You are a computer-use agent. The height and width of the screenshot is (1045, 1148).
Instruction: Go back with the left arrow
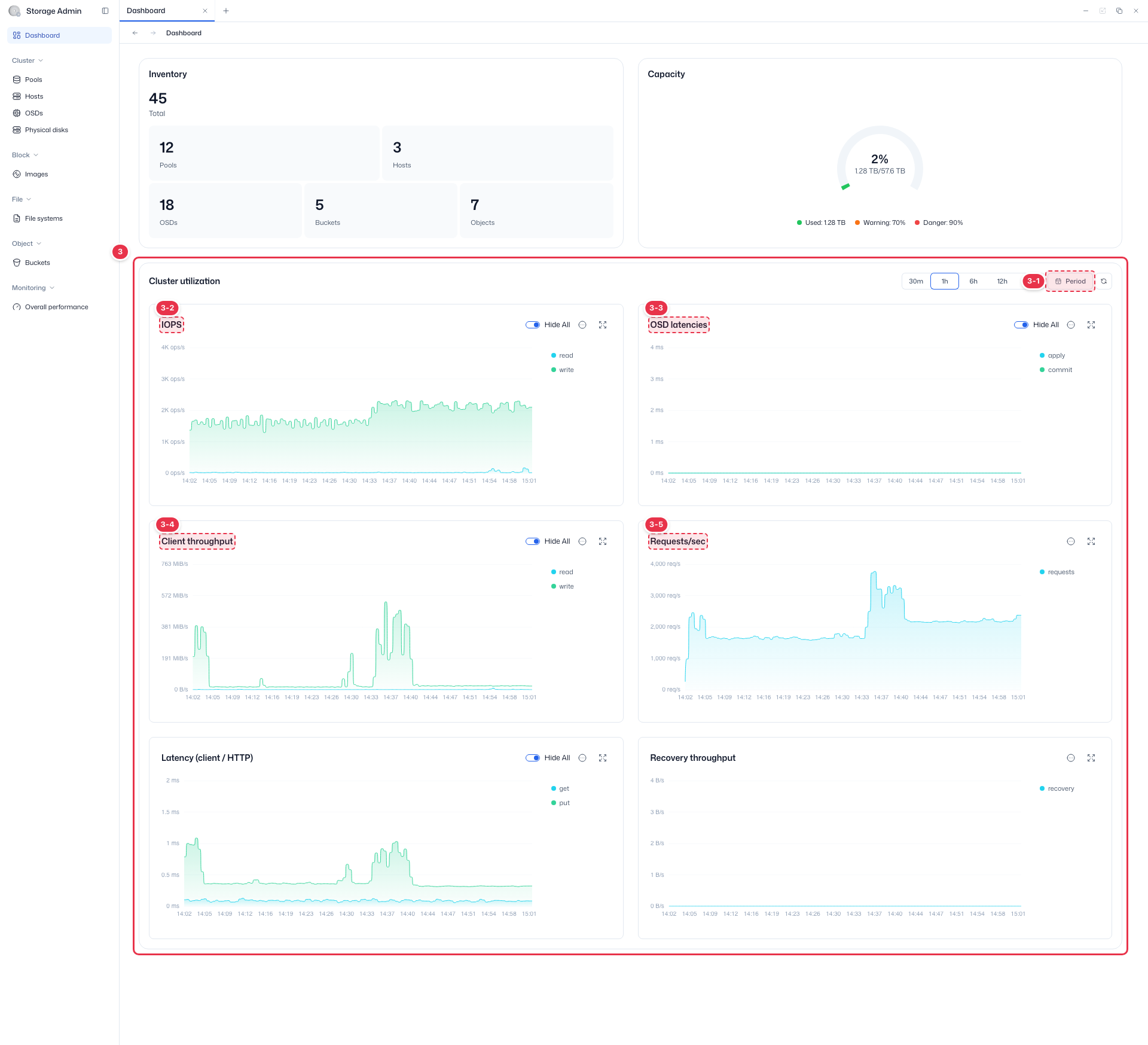(x=135, y=33)
